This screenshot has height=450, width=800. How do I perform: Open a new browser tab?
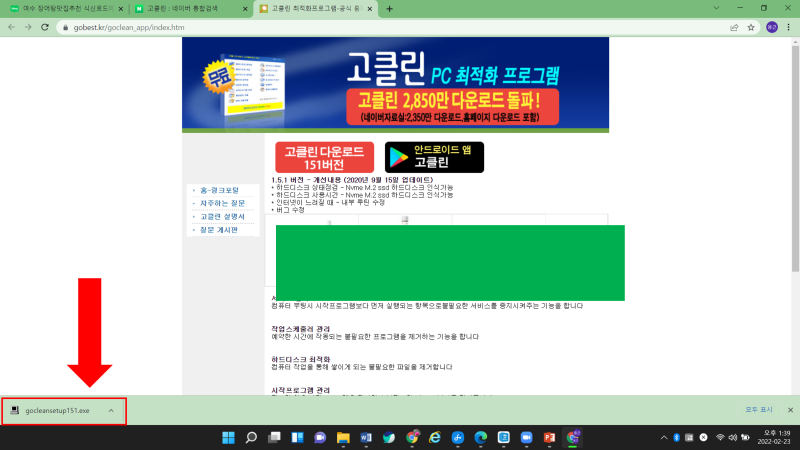pyautogui.click(x=389, y=9)
